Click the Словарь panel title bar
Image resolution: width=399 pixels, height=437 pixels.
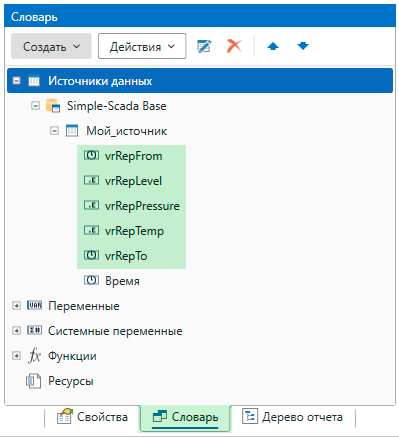pyautogui.click(x=200, y=16)
